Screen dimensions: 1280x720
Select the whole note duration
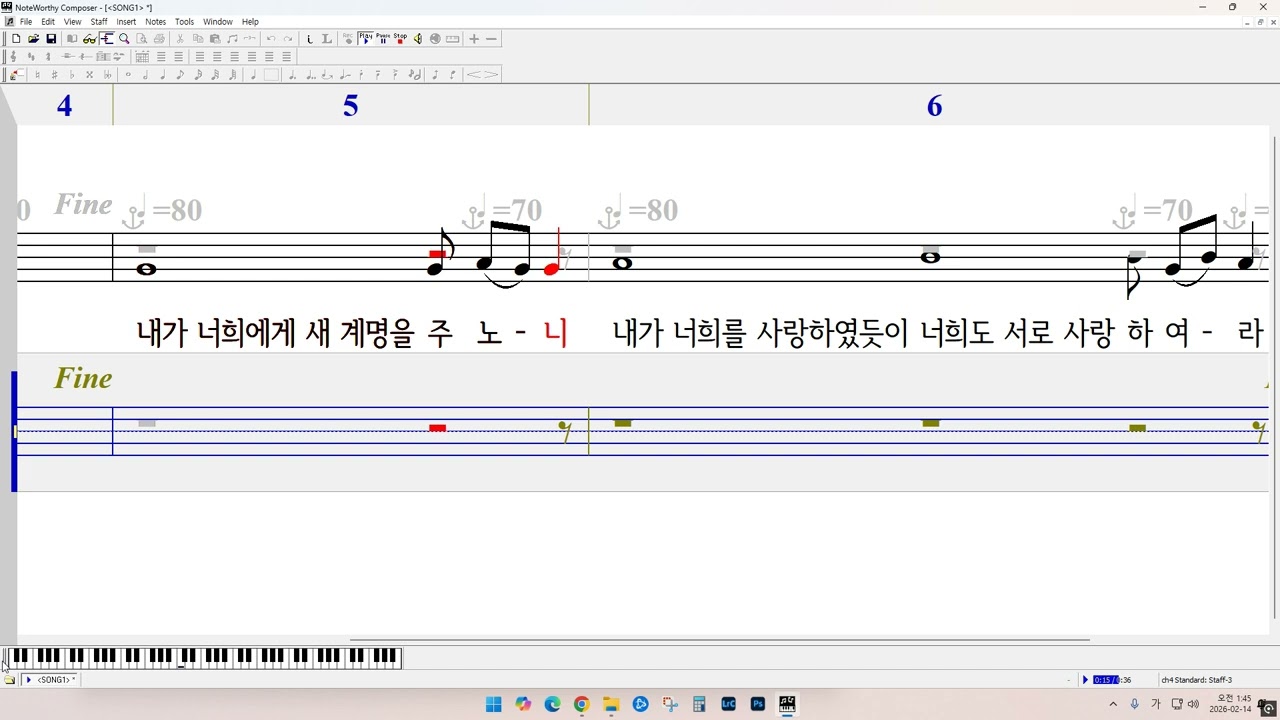tap(128, 74)
